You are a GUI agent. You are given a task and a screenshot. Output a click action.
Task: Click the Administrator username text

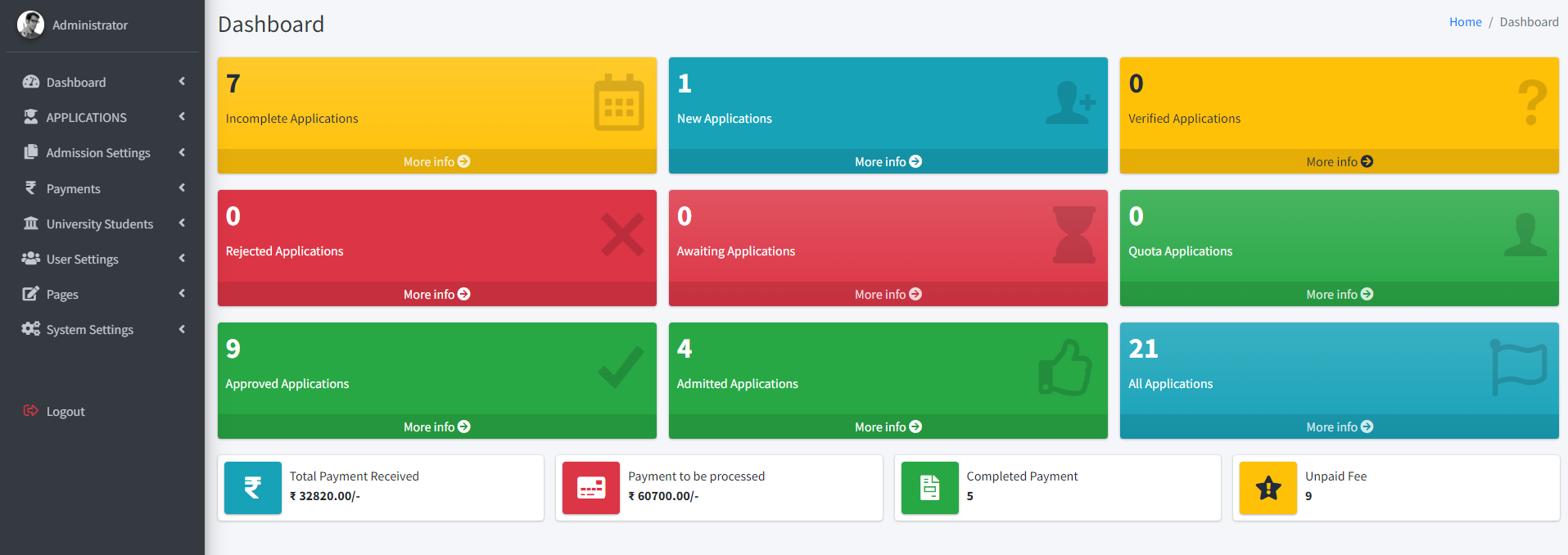90,25
